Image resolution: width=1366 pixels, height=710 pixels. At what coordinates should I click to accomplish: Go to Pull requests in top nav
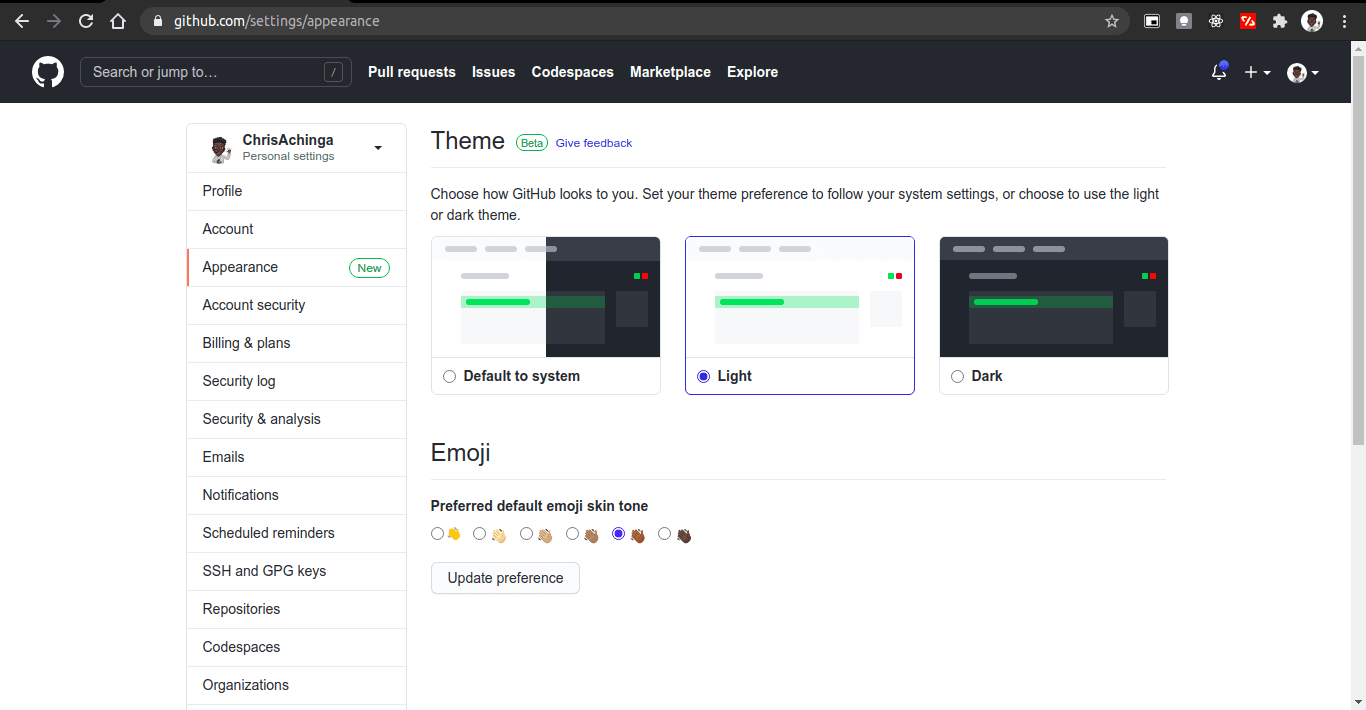click(x=412, y=72)
